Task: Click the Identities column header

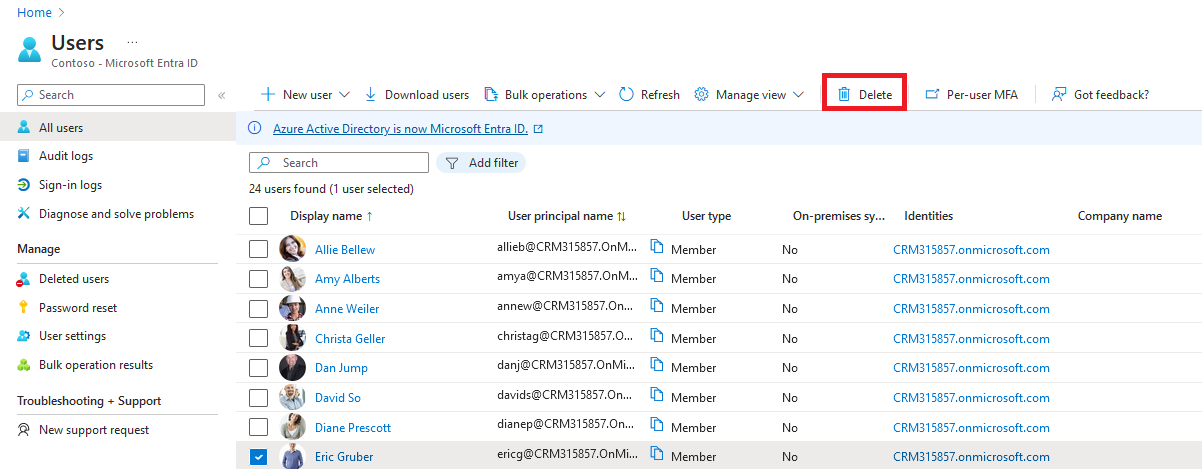Action: pyautogui.click(x=928, y=216)
